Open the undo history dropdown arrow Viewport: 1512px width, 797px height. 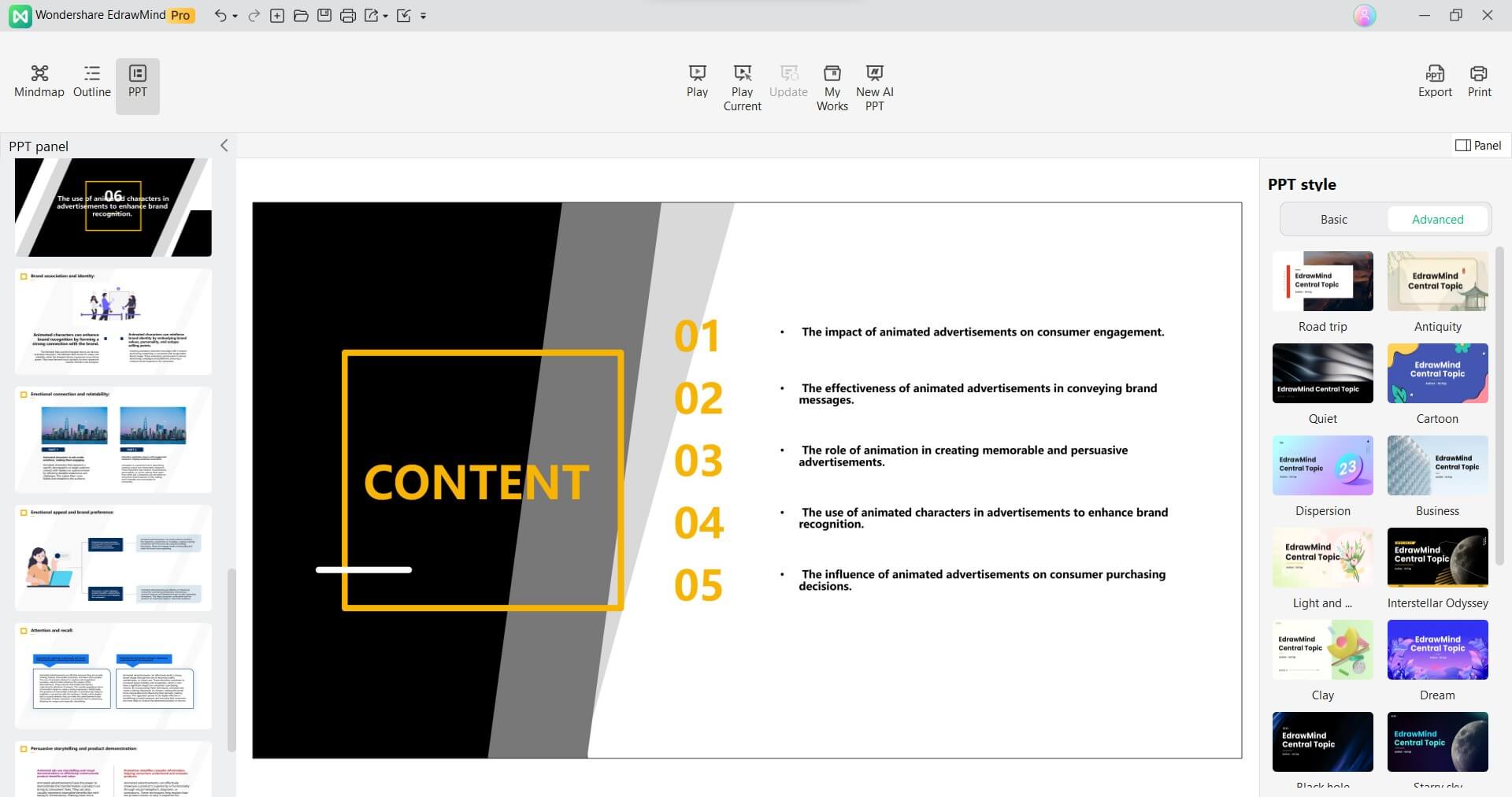click(235, 17)
